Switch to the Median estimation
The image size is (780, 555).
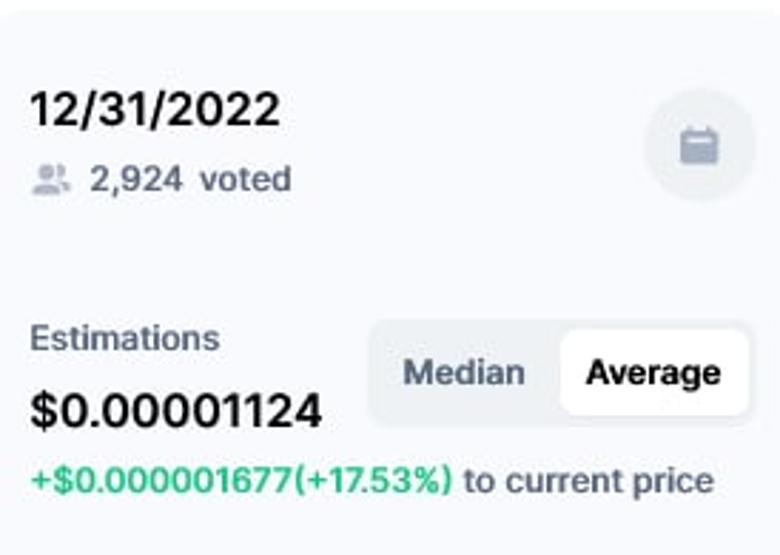point(463,373)
